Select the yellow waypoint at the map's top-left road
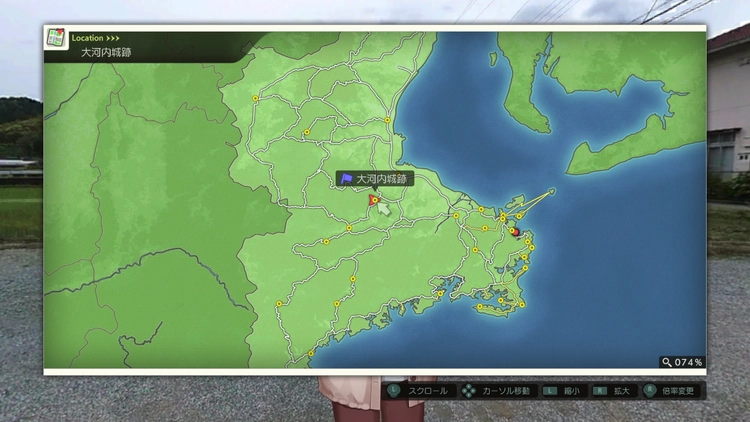Viewport: 750px width, 422px height. point(255,98)
